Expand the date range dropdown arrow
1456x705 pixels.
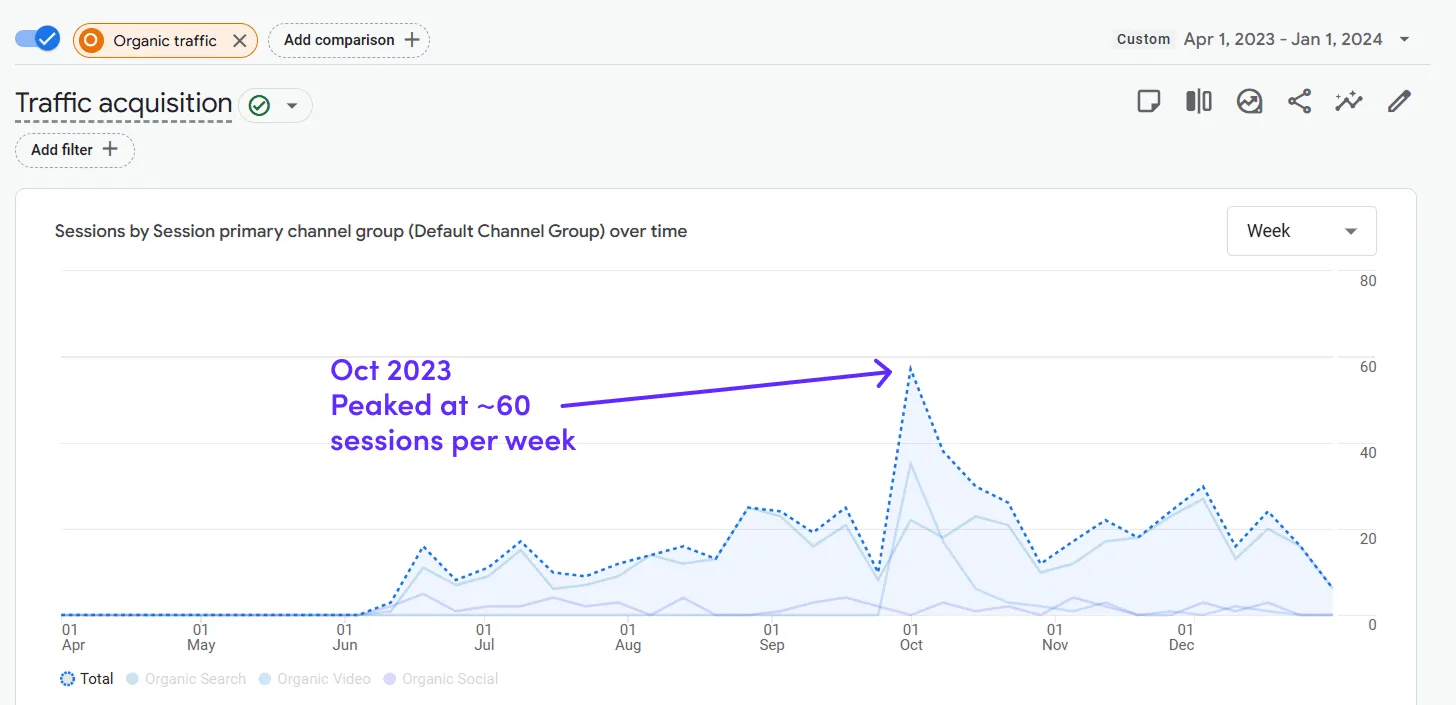(x=1405, y=40)
